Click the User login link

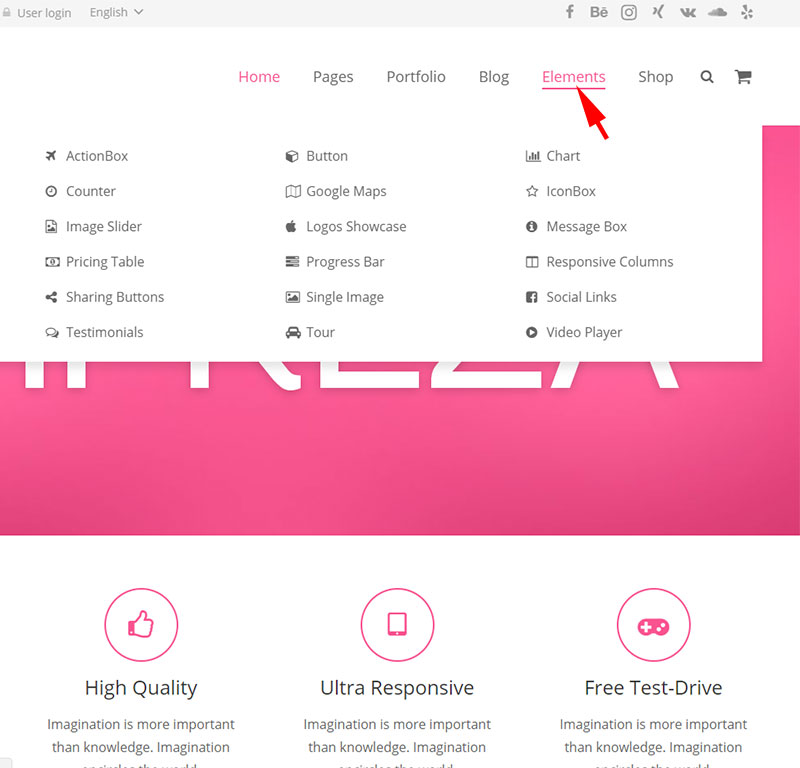pyautogui.click(x=43, y=13)
